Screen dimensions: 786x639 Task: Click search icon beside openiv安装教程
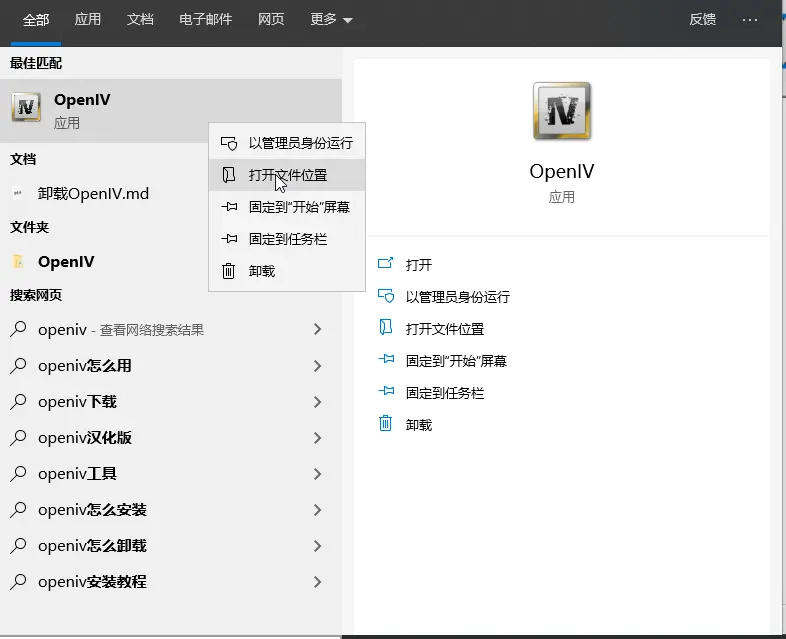[18, 581]
